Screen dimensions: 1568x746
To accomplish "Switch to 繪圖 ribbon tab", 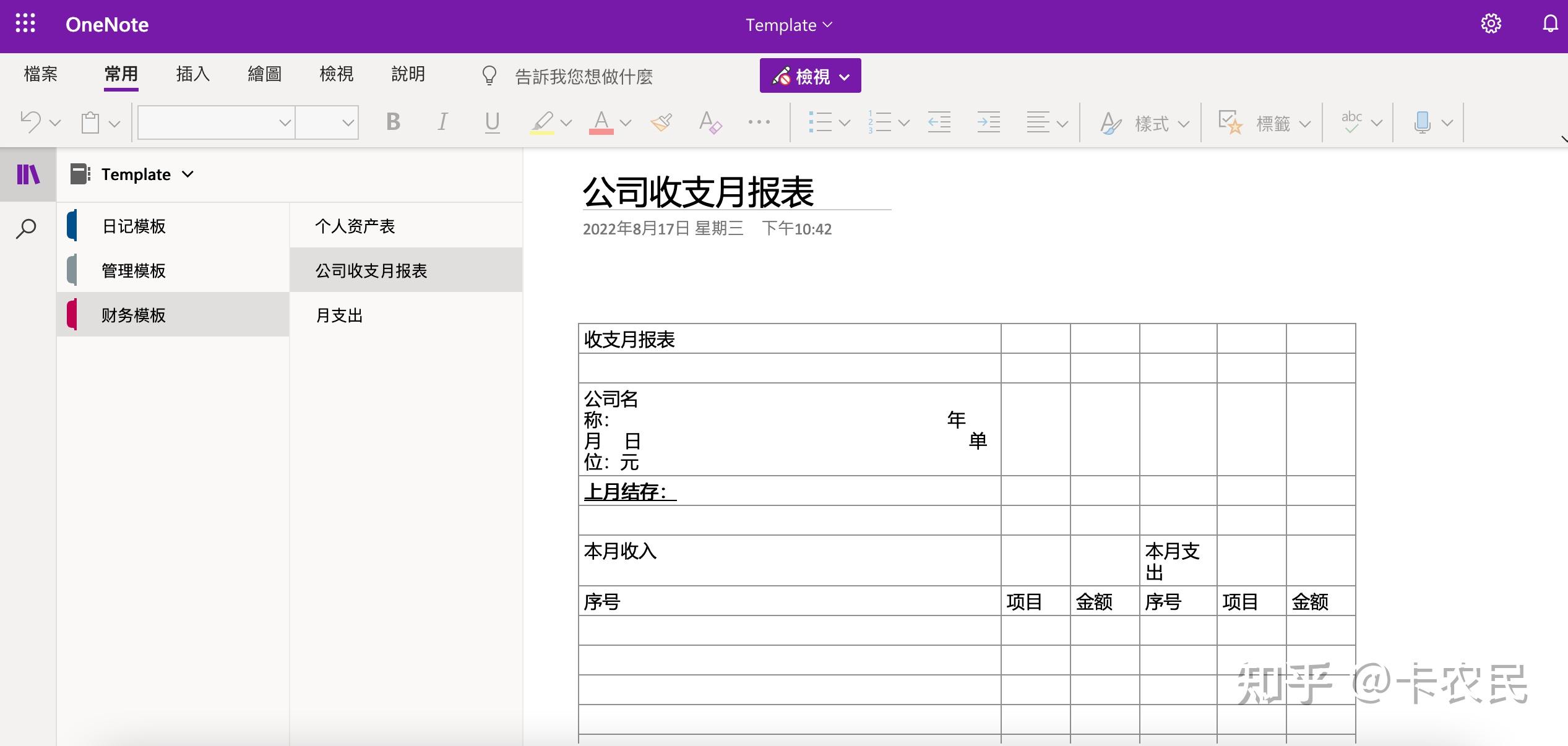I will [x=265, y=74].
